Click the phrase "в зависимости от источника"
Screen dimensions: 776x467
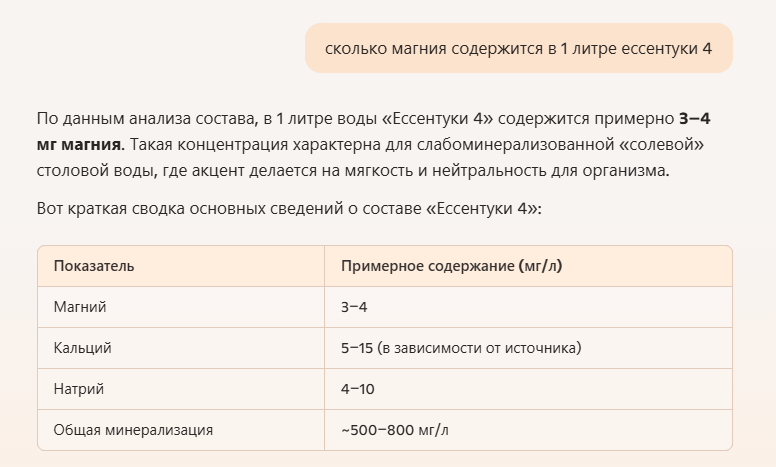[x=480, y=348]
